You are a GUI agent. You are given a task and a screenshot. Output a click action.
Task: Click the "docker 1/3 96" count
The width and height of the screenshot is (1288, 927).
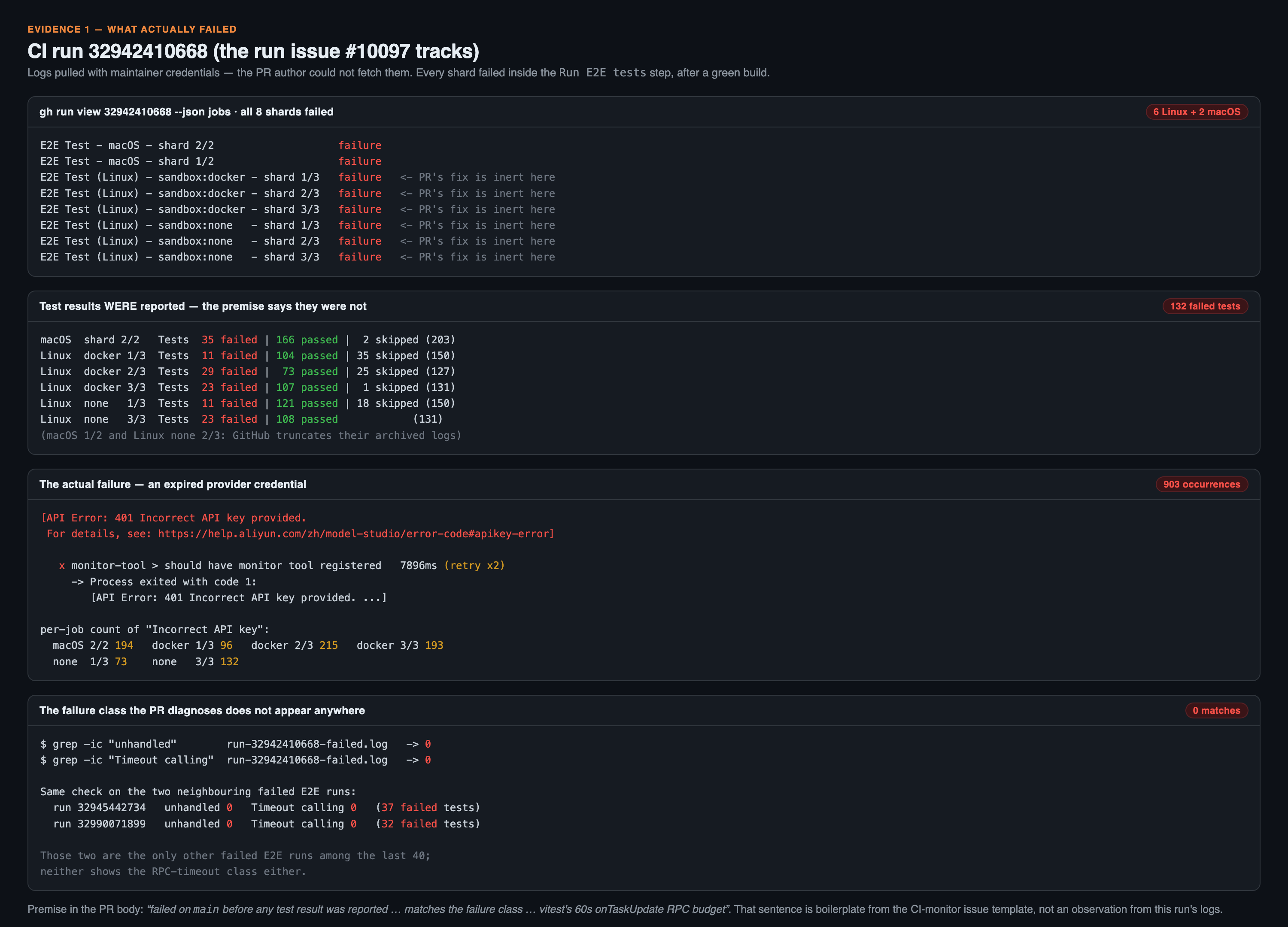[x=192, y=645]
